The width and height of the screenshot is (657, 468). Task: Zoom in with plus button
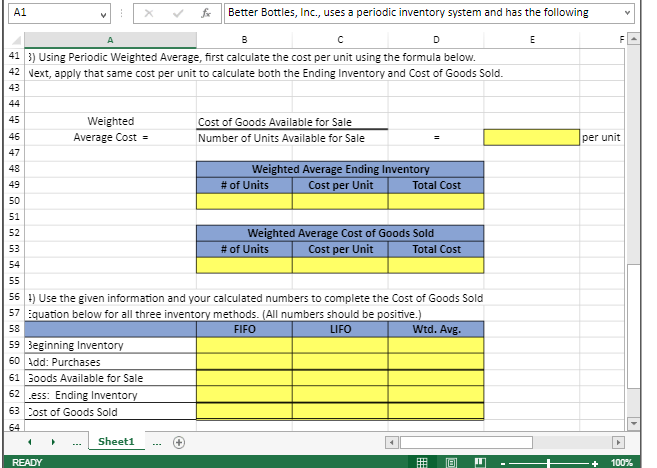coord(595,463)
